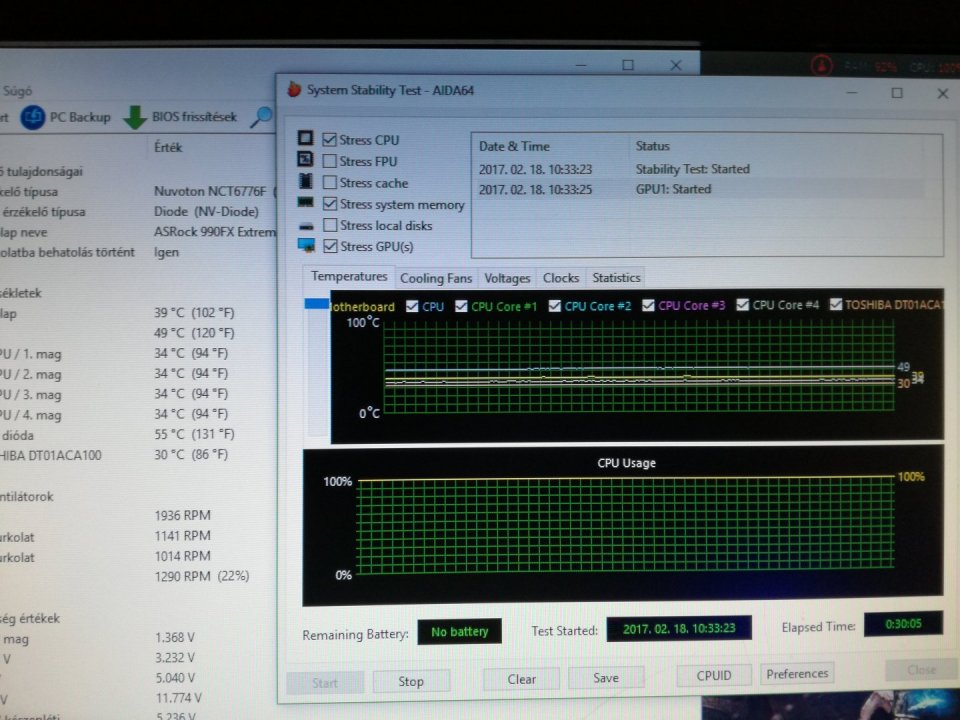
Task: Click the green BIOS update arrow icon
Action: (135, 117)
